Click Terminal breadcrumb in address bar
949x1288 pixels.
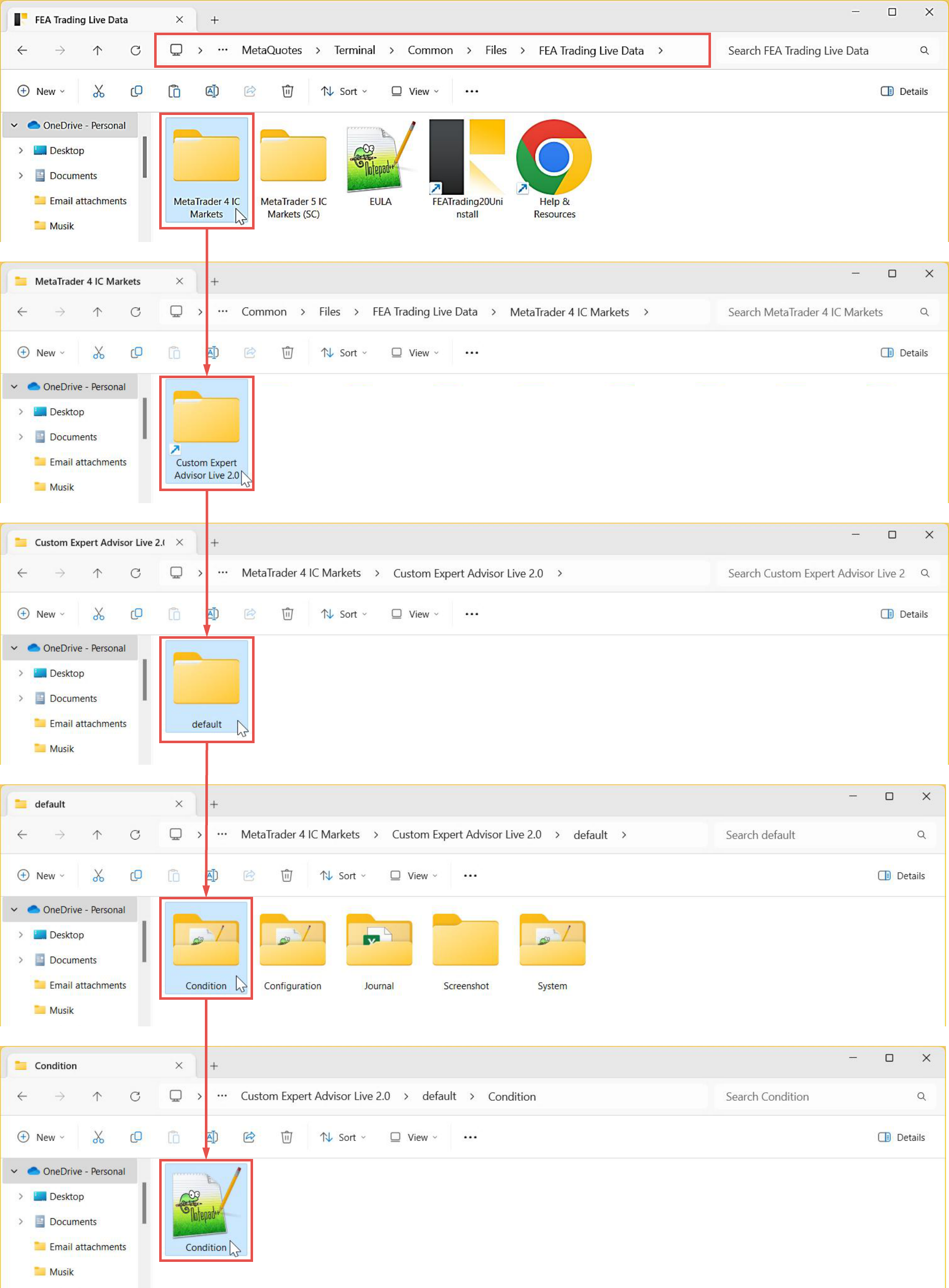[x=354, y=51]
